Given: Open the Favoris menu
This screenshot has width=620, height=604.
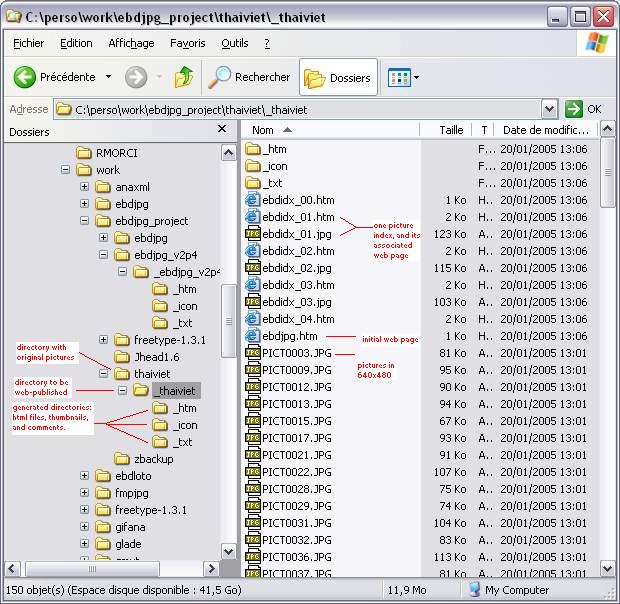Looking at the screenshot, I should click(187, 43).
